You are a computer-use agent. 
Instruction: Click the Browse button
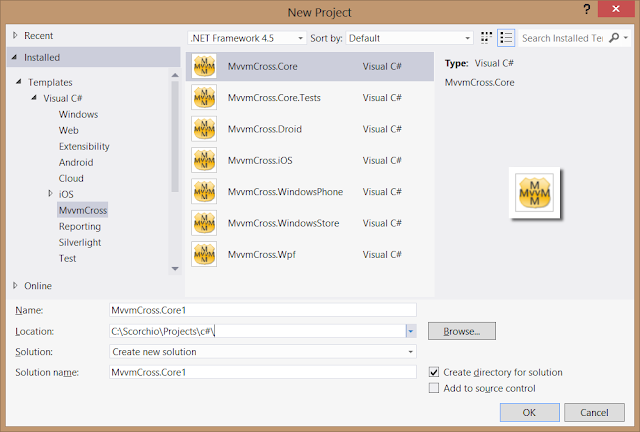click(462, 331)
